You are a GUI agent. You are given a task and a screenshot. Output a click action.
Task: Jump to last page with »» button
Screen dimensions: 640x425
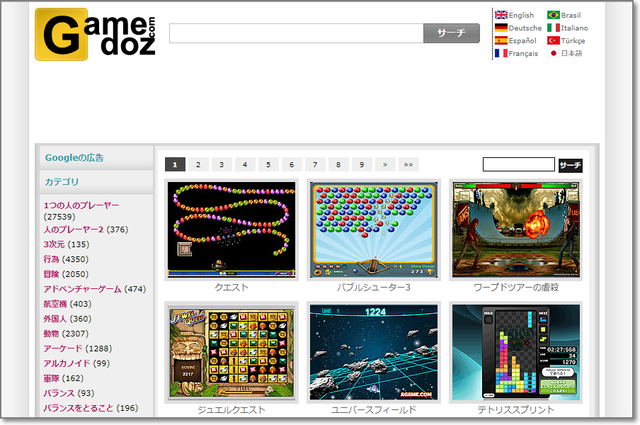point(408,165)
